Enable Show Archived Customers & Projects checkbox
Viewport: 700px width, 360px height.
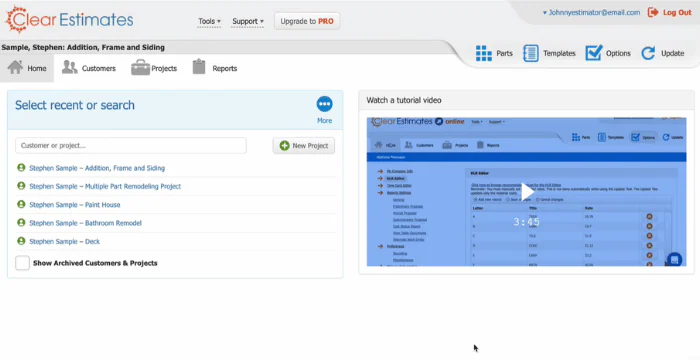[22, 263]
